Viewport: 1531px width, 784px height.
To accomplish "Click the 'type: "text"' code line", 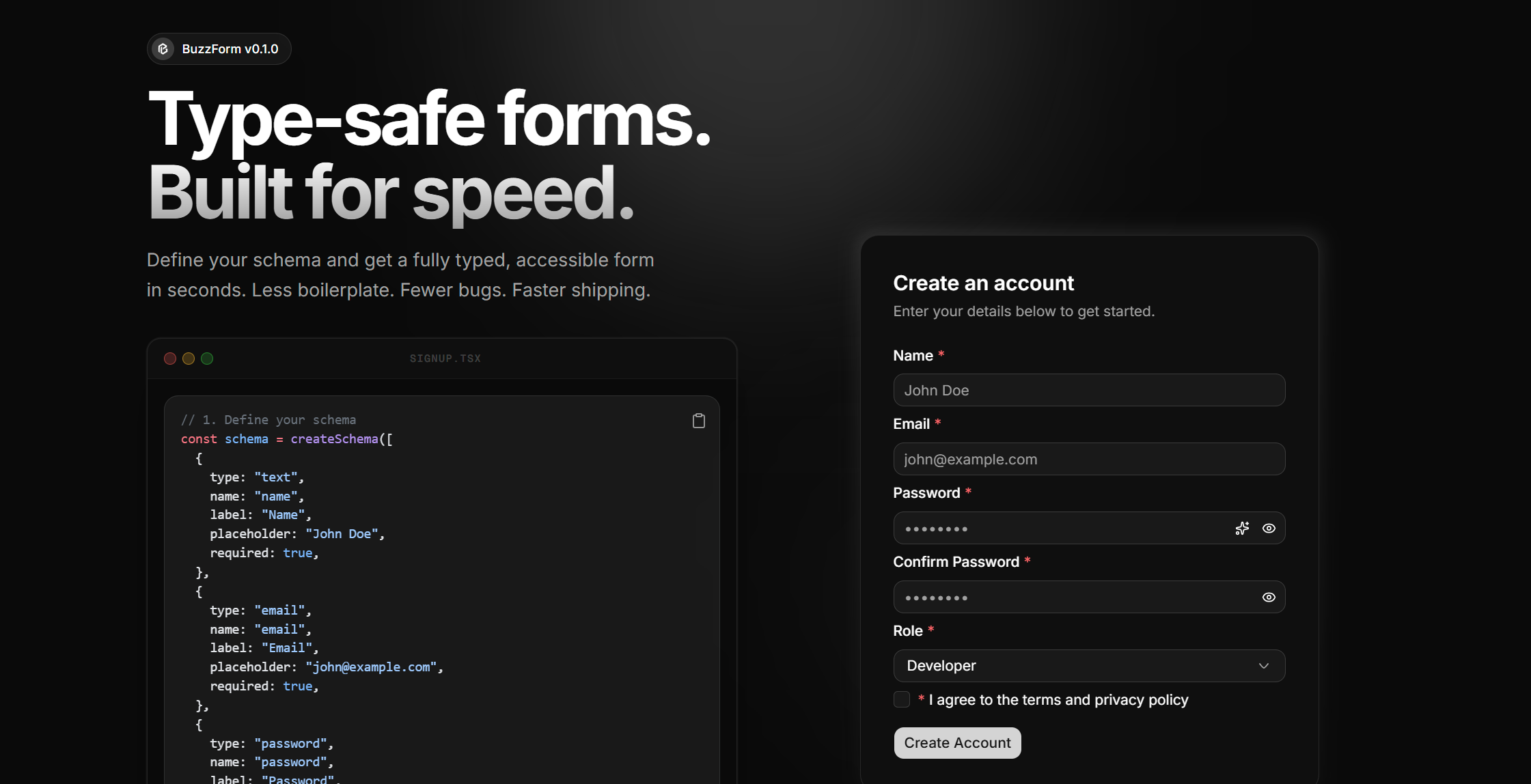I will coord(257,477).
